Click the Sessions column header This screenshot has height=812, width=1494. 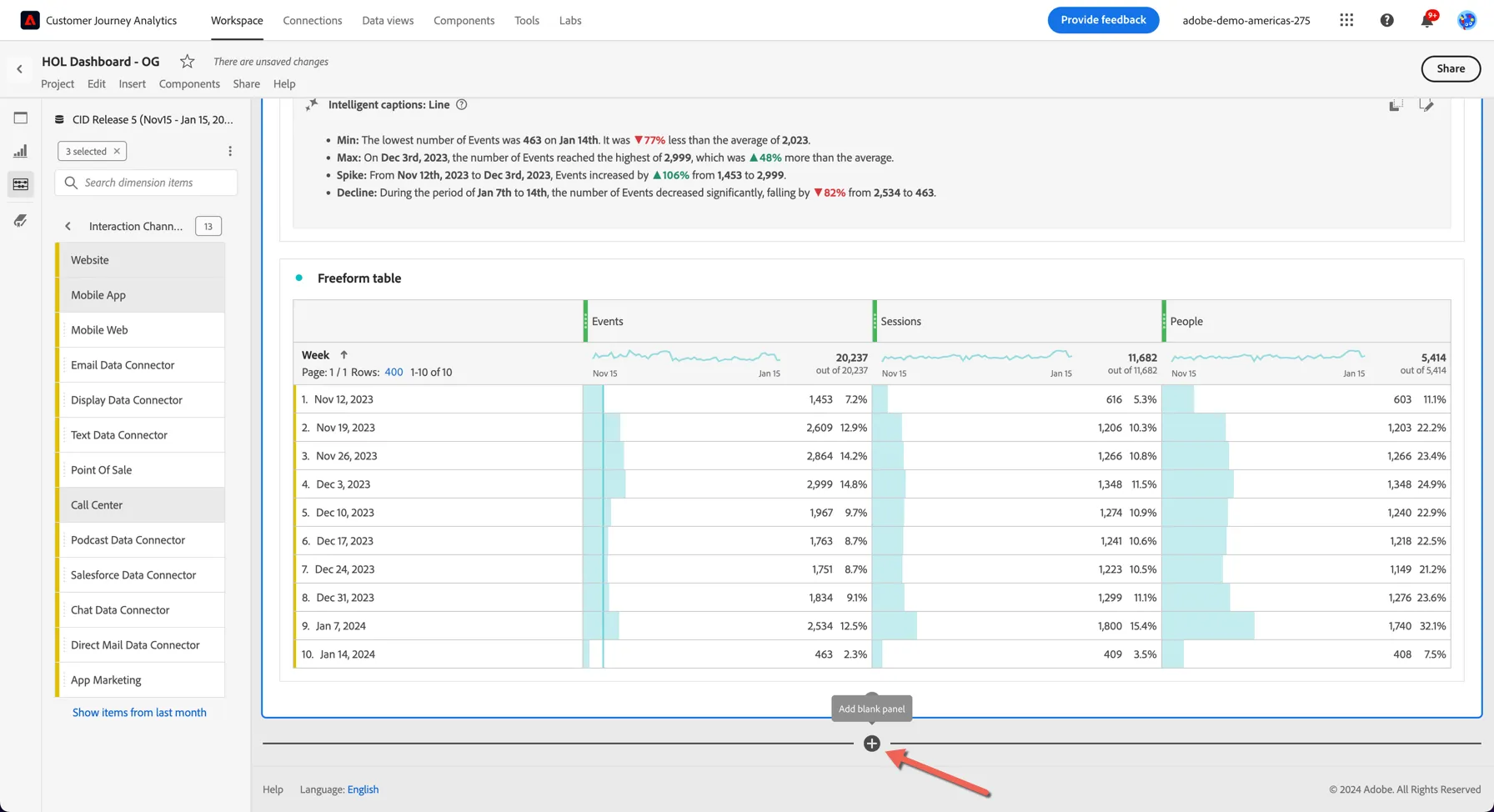(1017, 321)
